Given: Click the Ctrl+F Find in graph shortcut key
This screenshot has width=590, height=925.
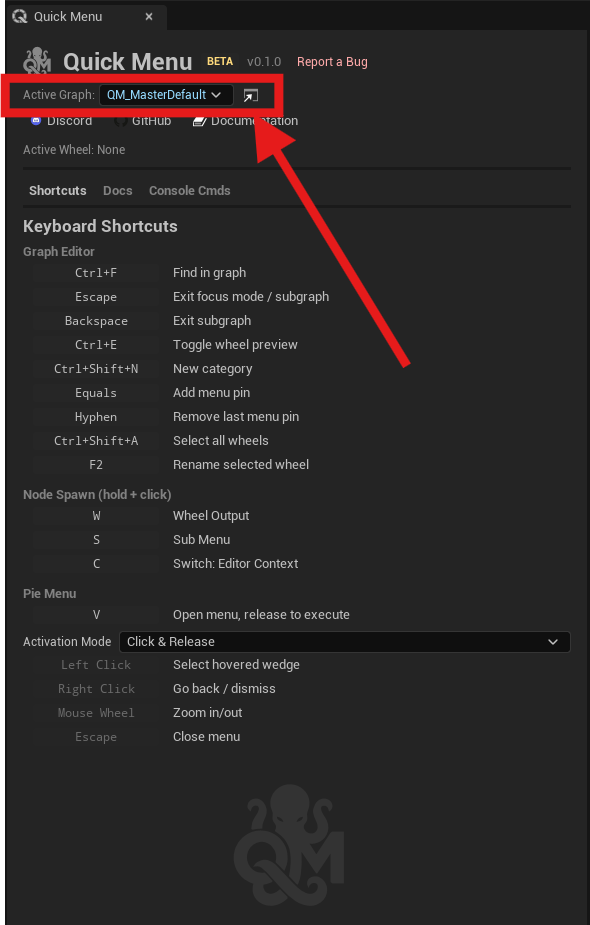Looking at the screenshot, I should tap(95, 272).
